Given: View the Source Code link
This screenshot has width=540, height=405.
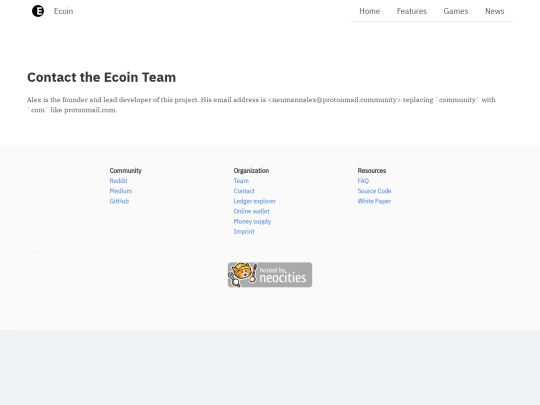Looking at the screenshot, I should [x=374, y=191].
